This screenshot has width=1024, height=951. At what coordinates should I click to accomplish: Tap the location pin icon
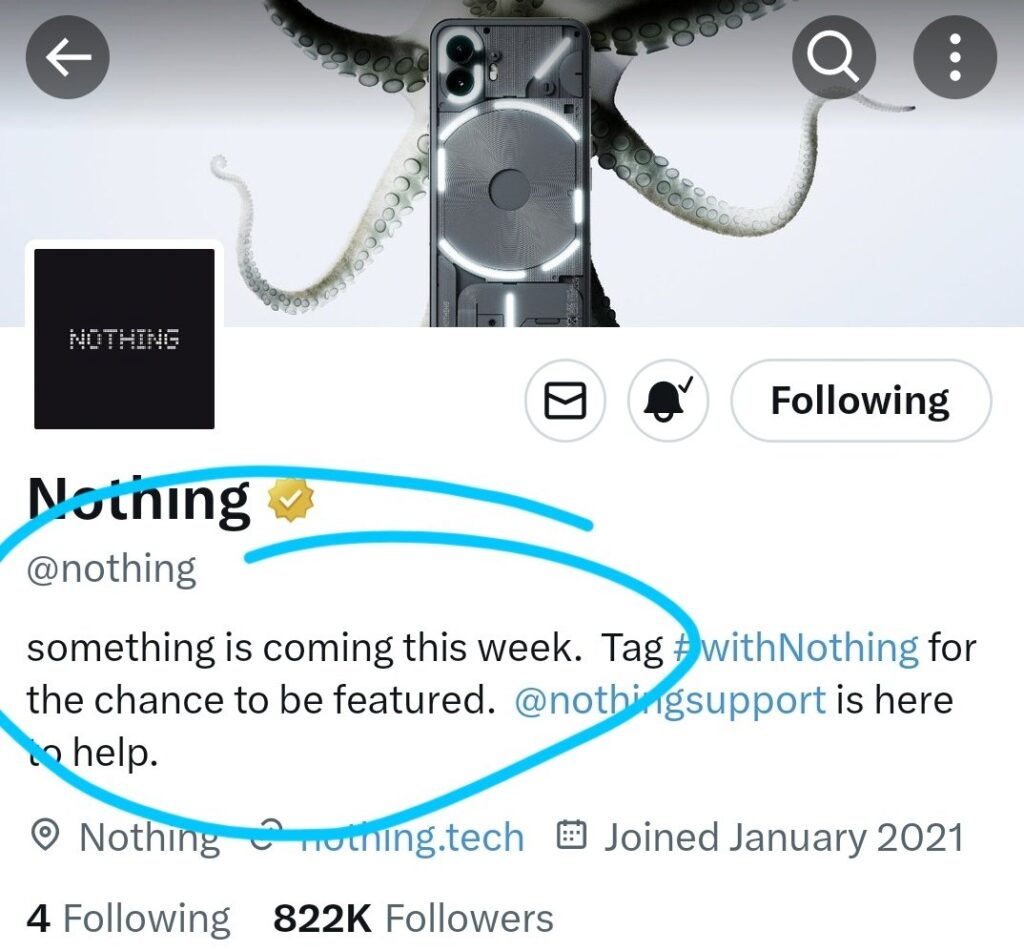45,836
